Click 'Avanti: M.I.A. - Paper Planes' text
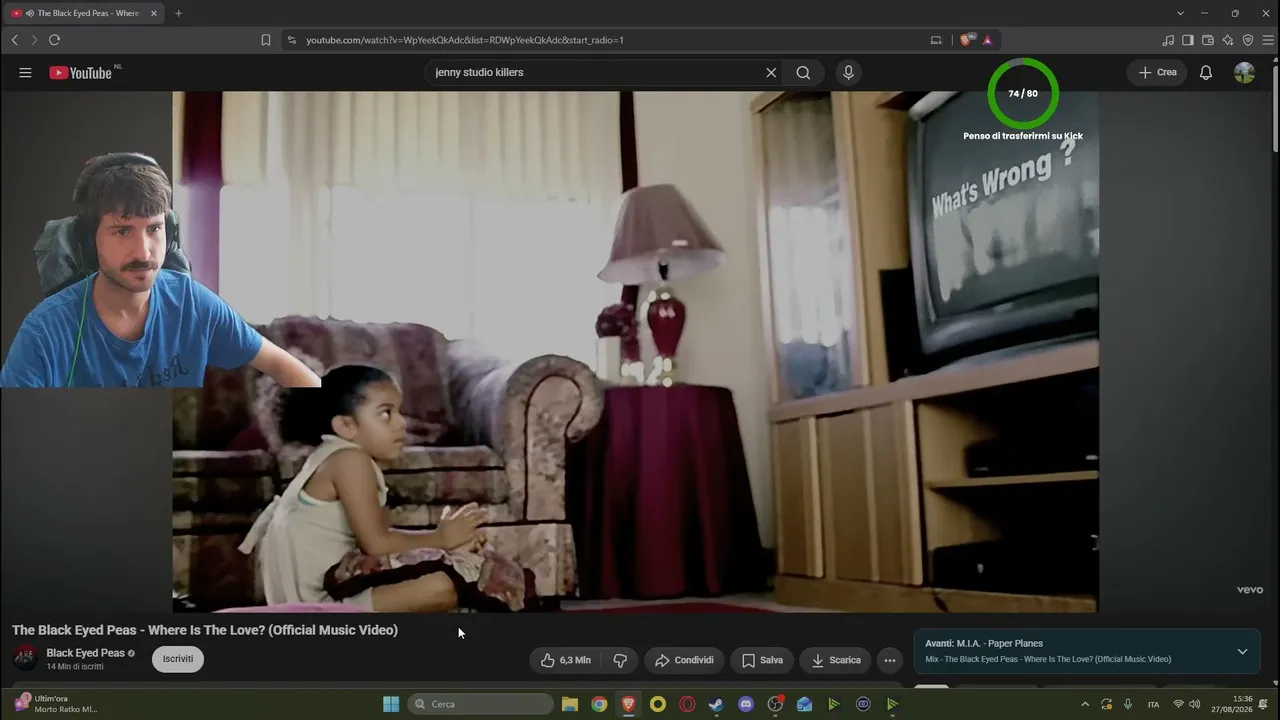 984,643
